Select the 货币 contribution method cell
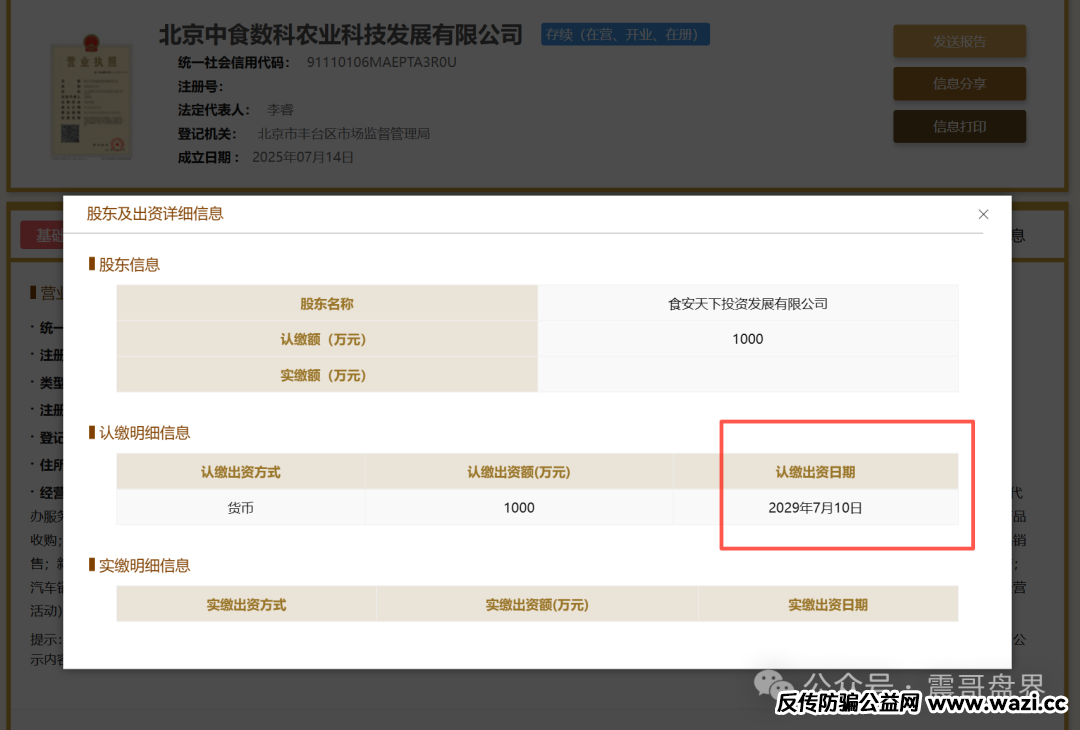1080x730 pixels. point(241,508)
